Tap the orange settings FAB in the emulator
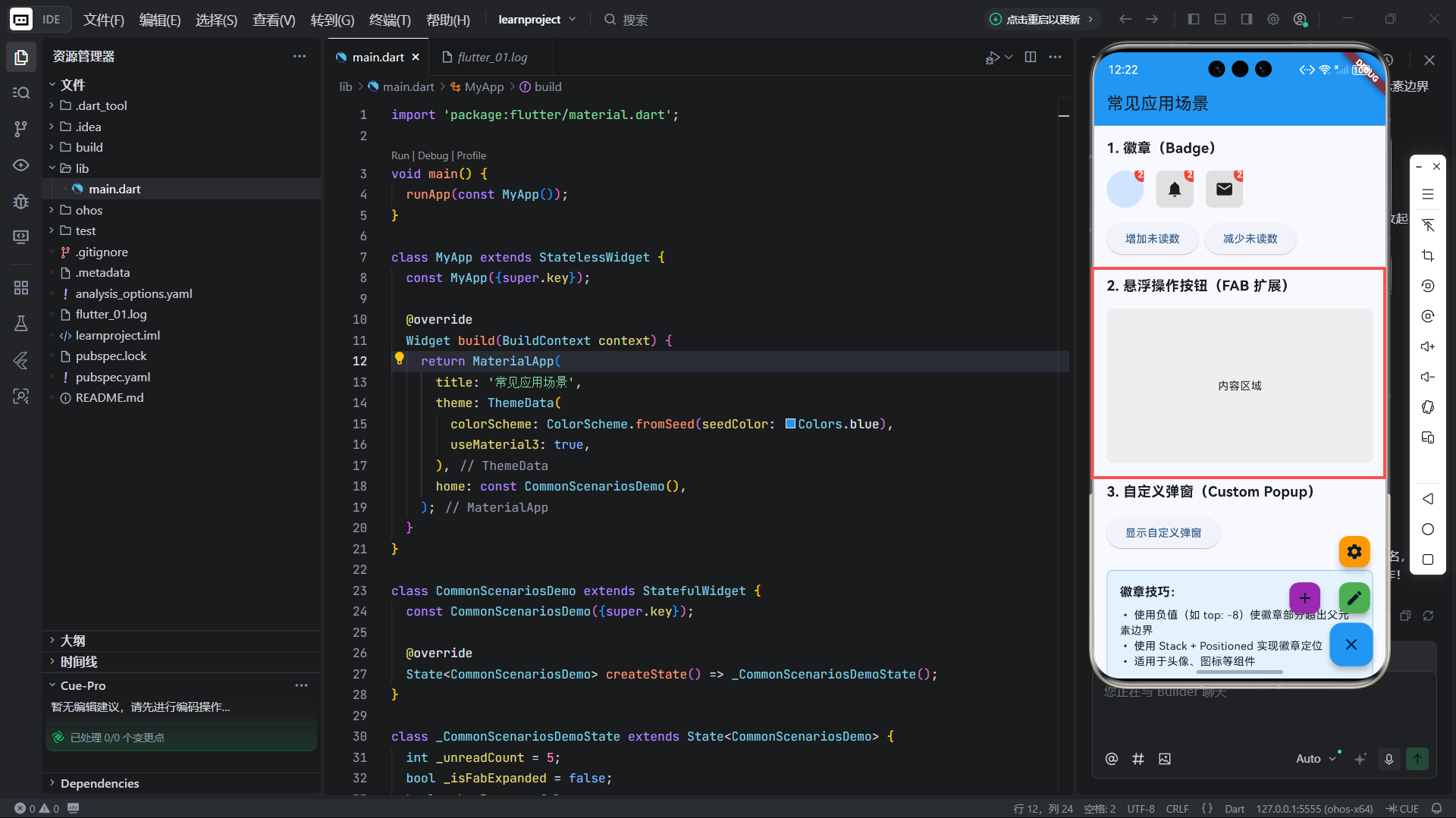 [1354, 552]
